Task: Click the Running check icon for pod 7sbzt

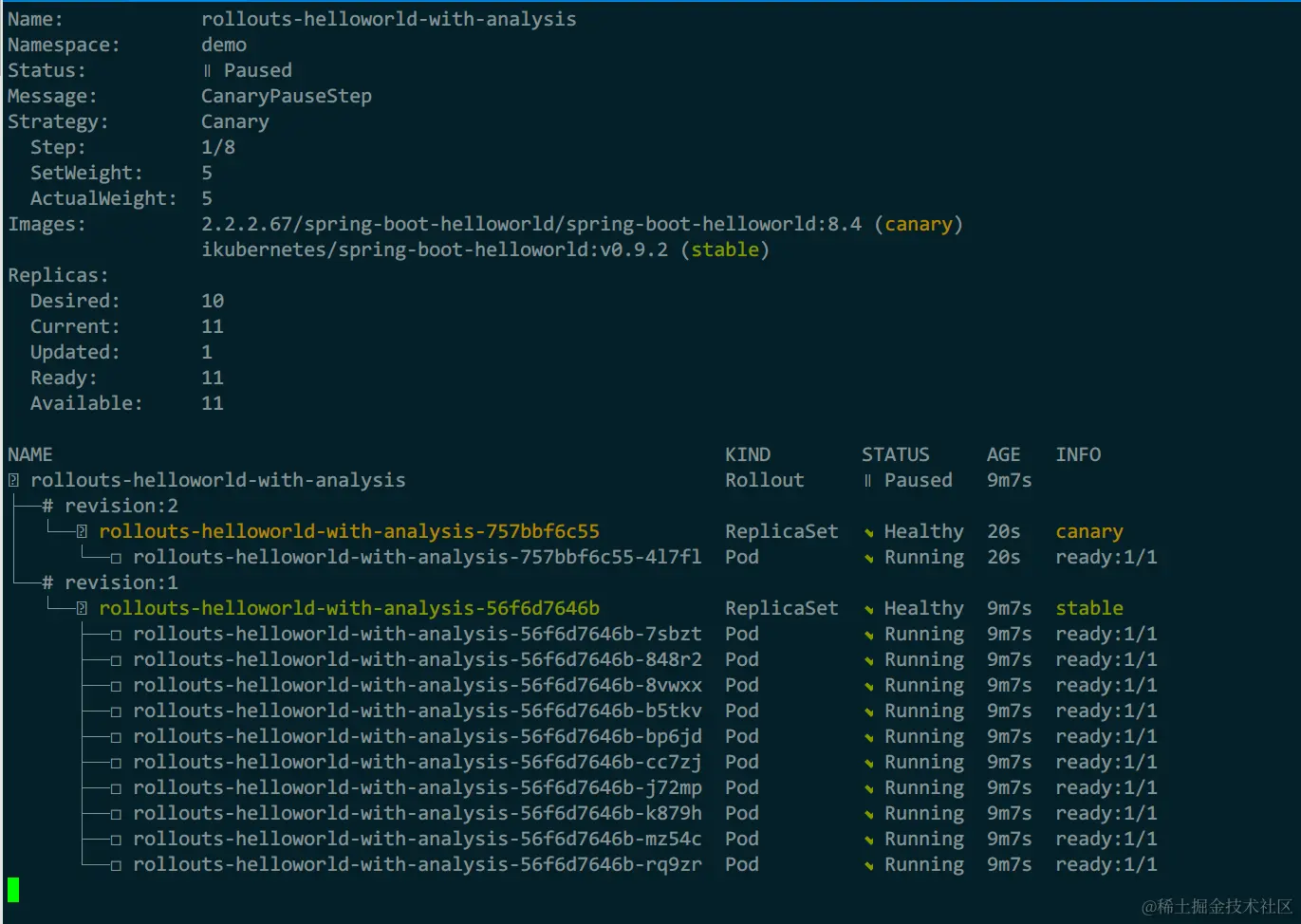Action: tap(868, 636)
